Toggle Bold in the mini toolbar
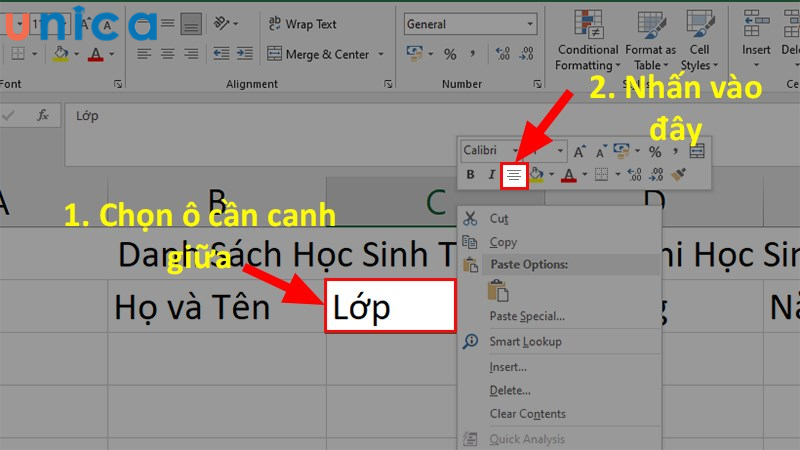The width and height of the screenshot is (800, 450). 470,175
